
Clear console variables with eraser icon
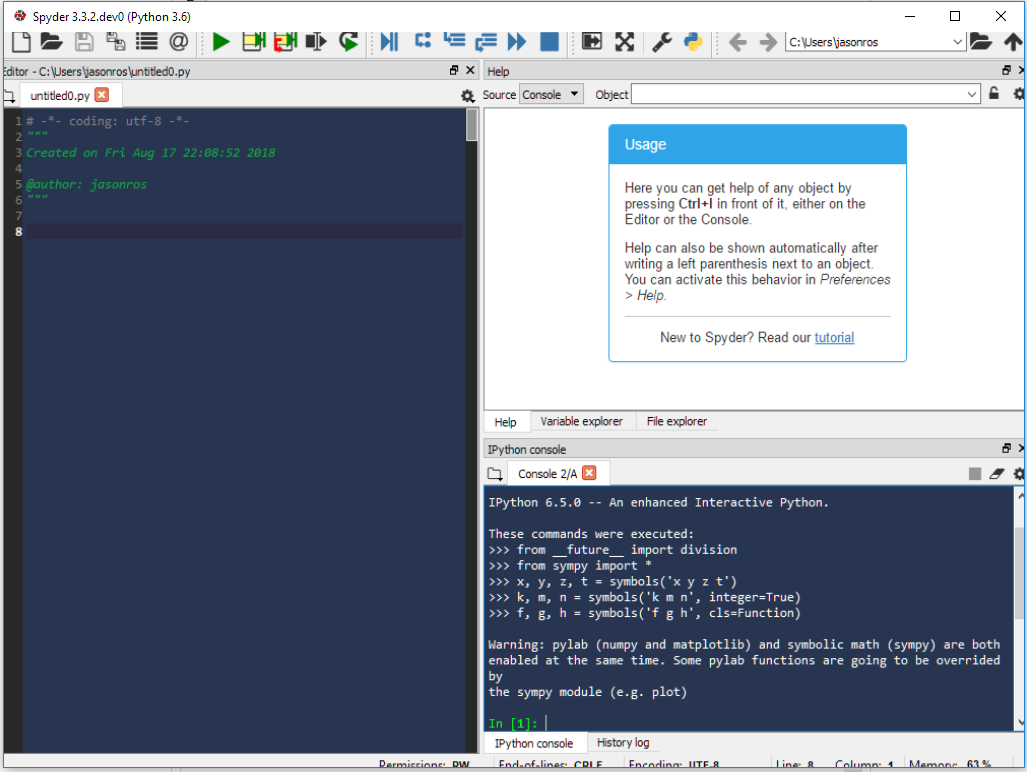click(997, 473)
